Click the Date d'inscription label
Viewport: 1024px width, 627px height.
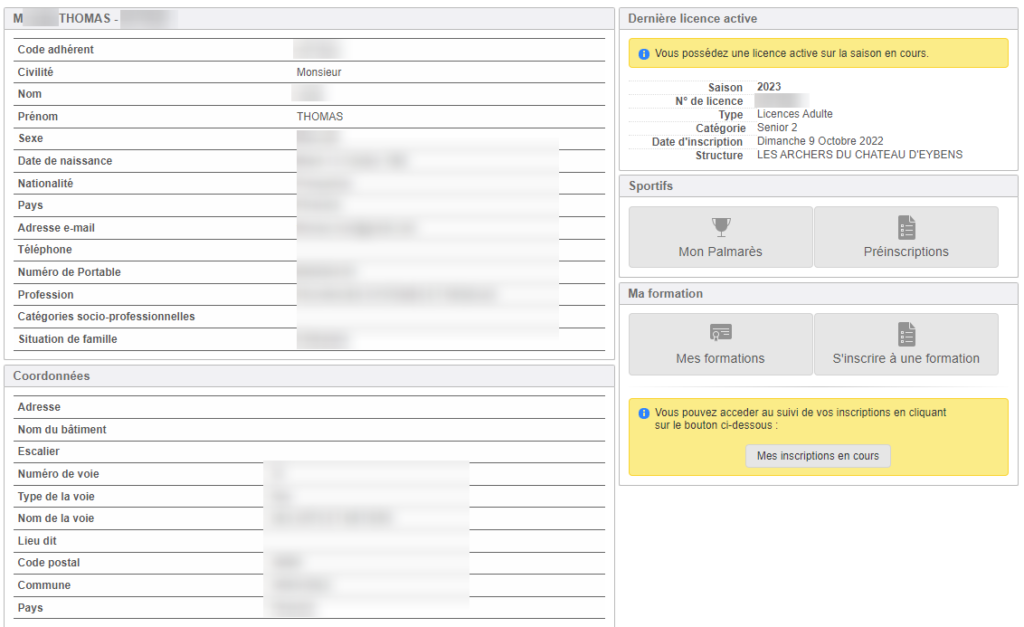point(697,142)
